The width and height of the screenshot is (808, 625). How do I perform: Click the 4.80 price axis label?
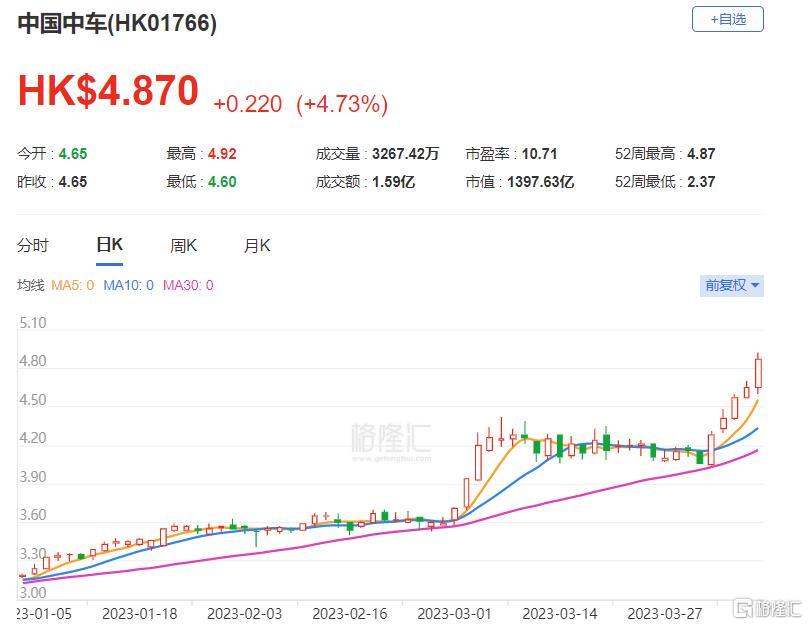(x=32, y=361)
